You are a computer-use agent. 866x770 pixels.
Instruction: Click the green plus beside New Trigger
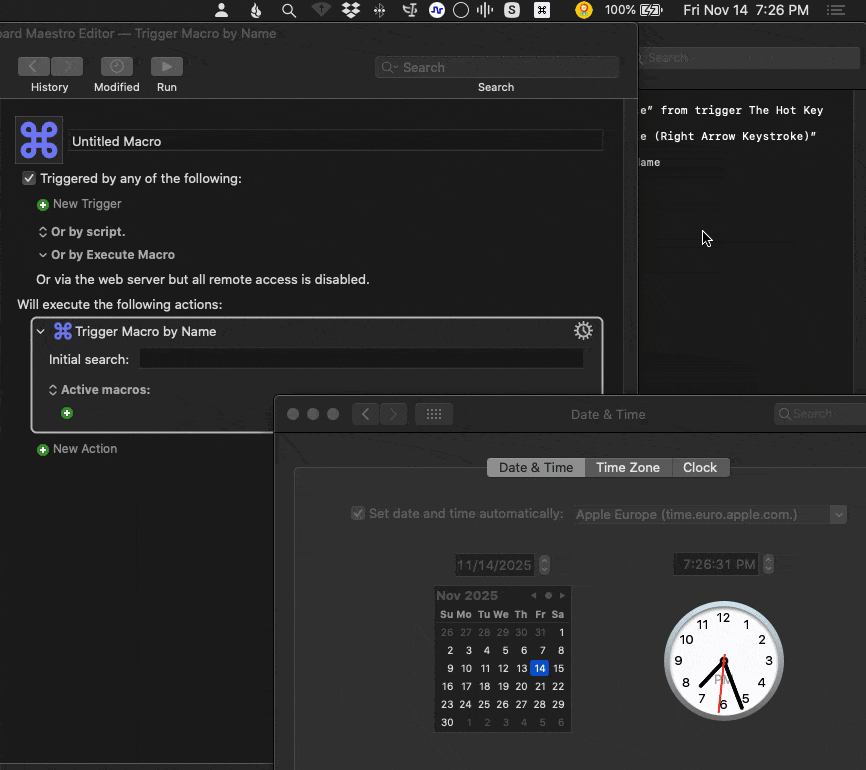(x=43, y=205)
